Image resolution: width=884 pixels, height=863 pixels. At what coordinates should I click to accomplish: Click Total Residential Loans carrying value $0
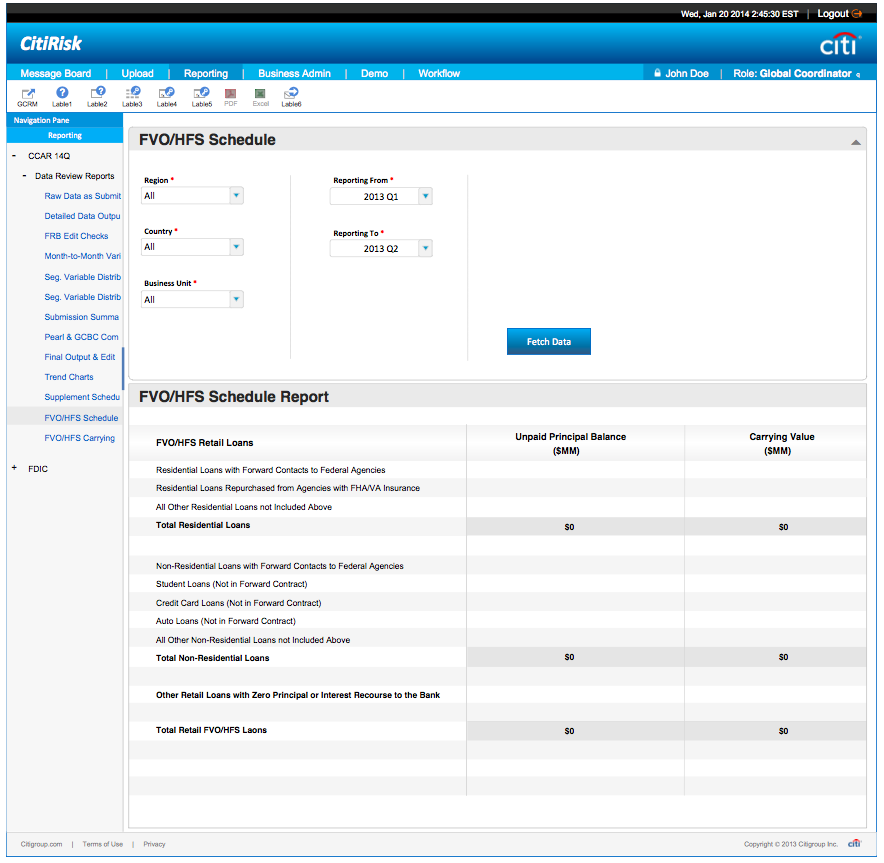pyautogui.click(x=783, y=527)
